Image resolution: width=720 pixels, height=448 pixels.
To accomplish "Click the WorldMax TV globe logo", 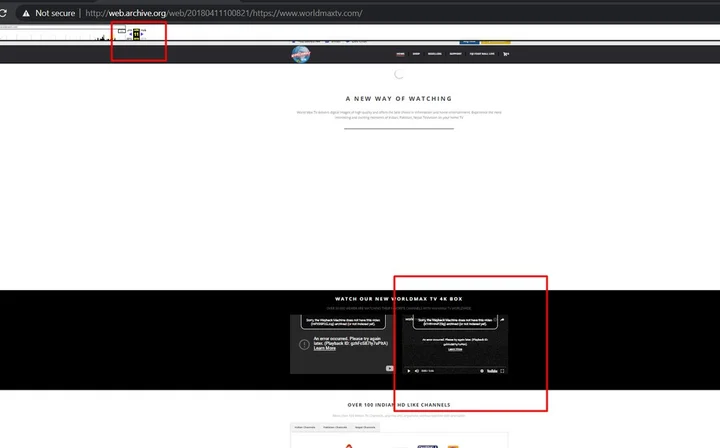I will 301,54.
